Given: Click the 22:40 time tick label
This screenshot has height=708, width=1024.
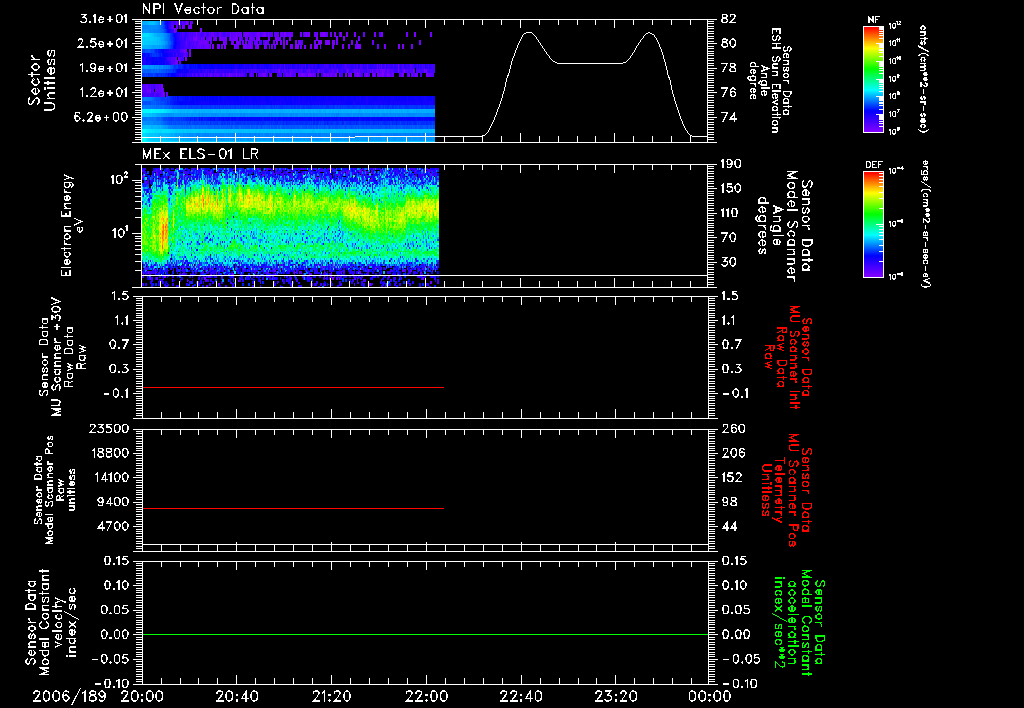Looking at the screenshot, I should click(x=520, y=696).
